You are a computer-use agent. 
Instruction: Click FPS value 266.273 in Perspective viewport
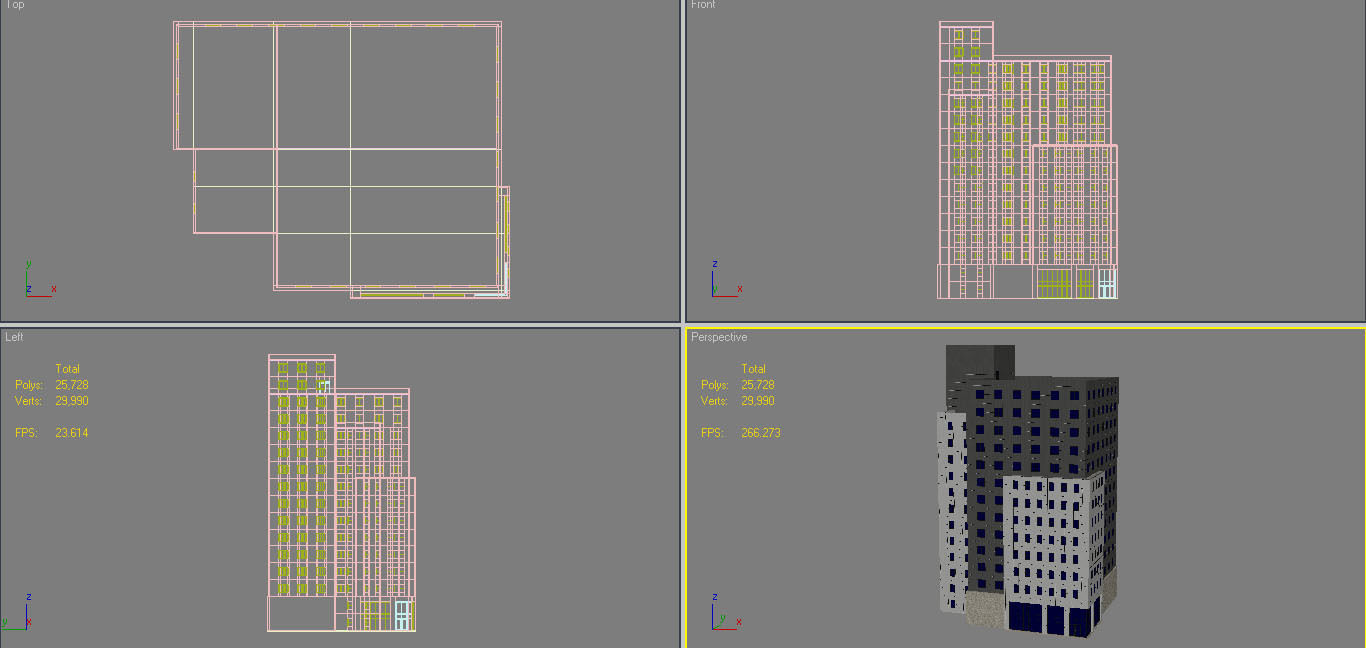point(761,433)
